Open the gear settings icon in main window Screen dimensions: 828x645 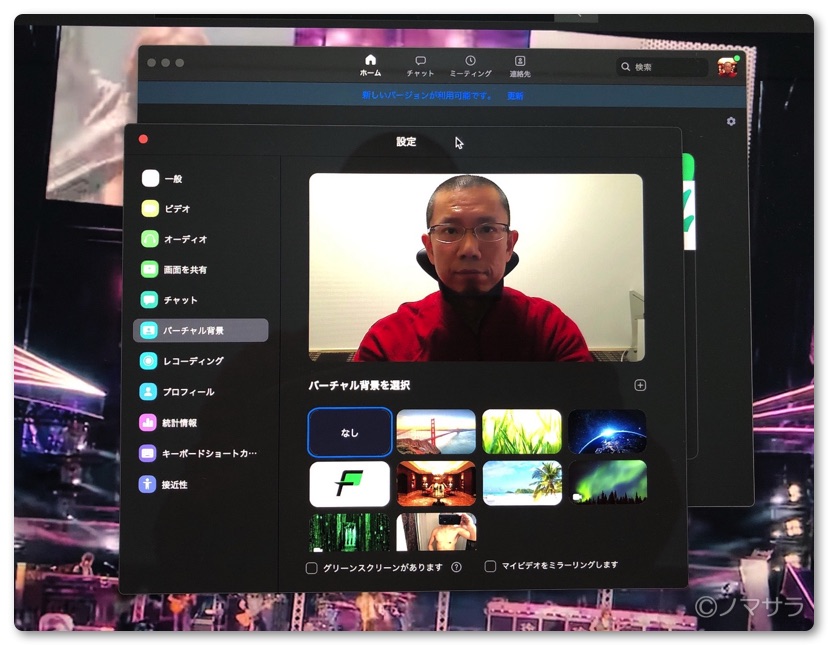coord(731,121)
